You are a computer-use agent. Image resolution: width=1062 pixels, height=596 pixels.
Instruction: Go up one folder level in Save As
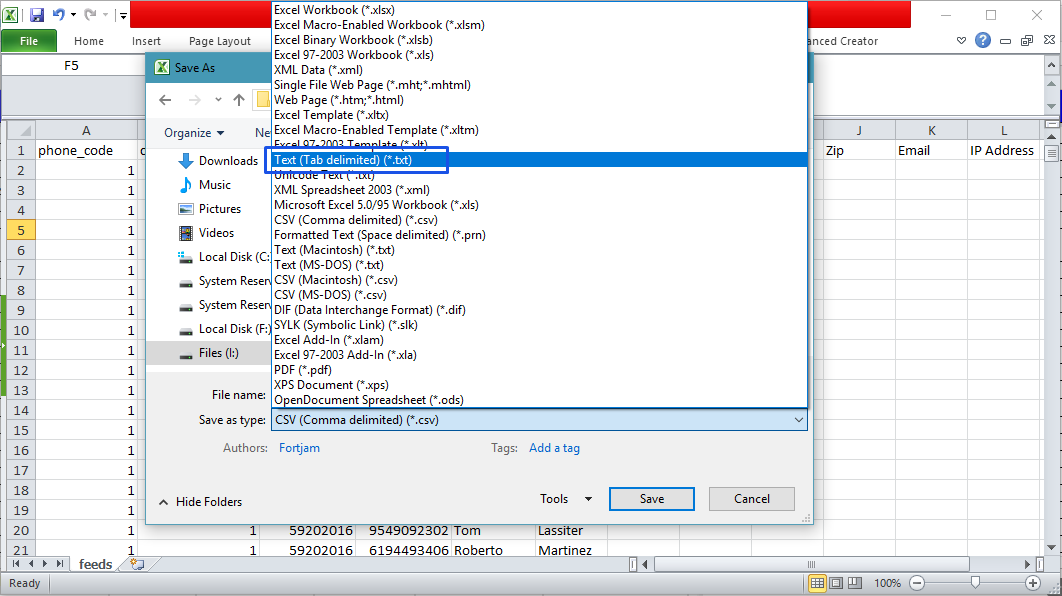point(238,100)
